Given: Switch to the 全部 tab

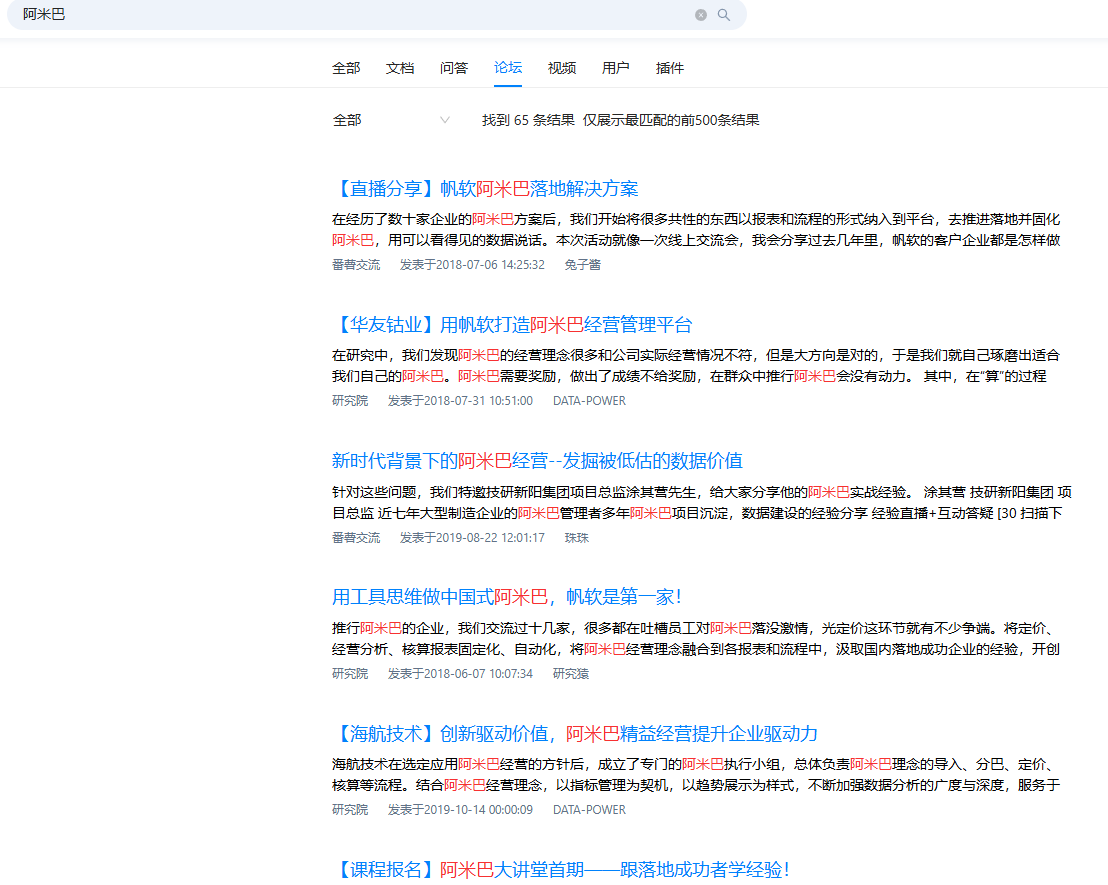Looking at the screenshot, I should [x=346, y=68].
